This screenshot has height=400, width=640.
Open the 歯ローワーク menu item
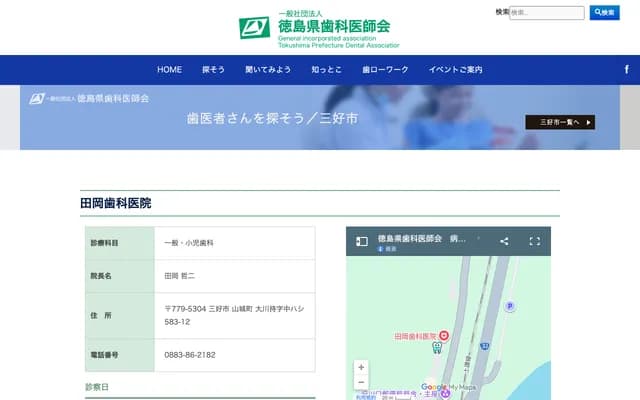[x=385, y=70]
